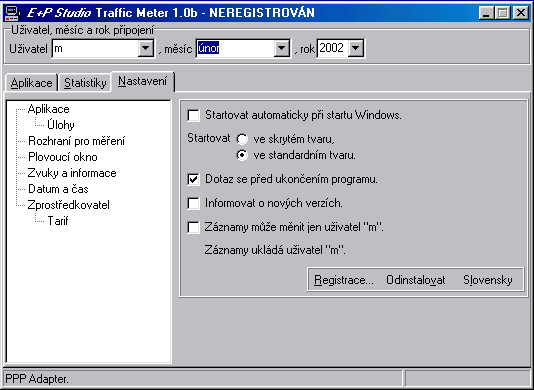534x390 pixels.
Task: Minimize the Traffic Meter window
Action: coord(487,13)
